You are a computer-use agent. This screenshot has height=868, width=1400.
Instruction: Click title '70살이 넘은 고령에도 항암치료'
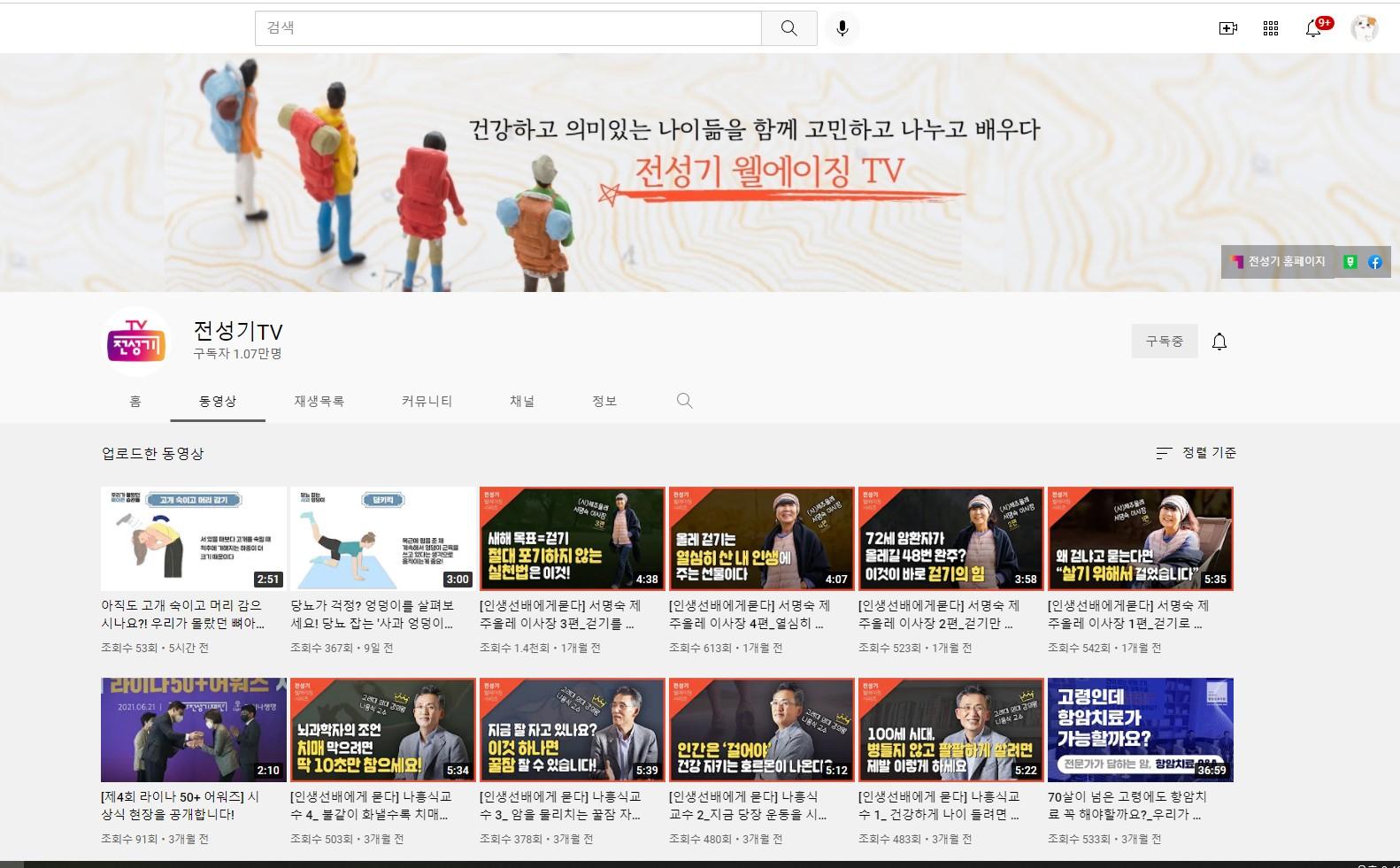1127,805
